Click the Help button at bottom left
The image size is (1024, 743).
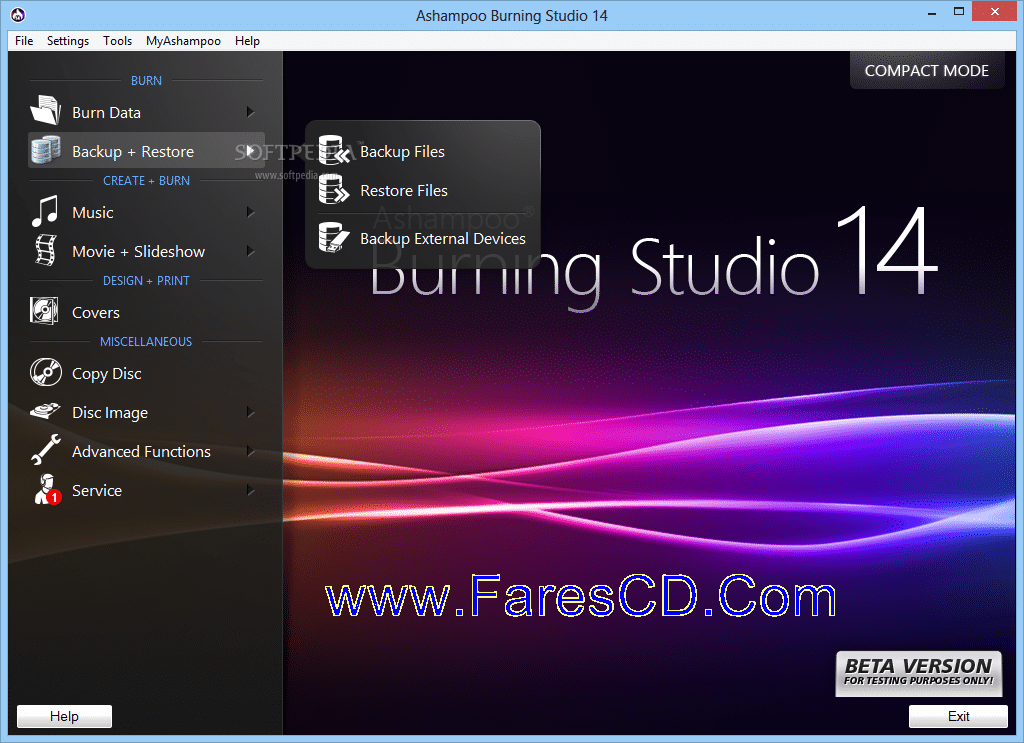[64, 716]
